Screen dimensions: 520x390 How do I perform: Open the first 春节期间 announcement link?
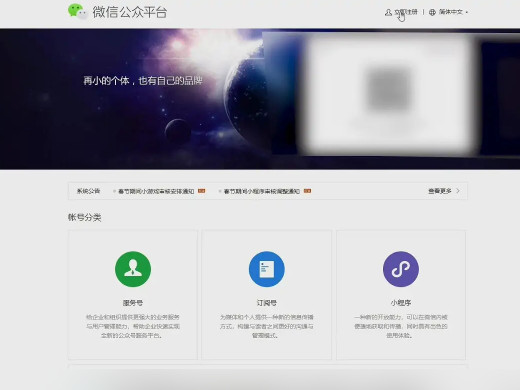(156, 191)
